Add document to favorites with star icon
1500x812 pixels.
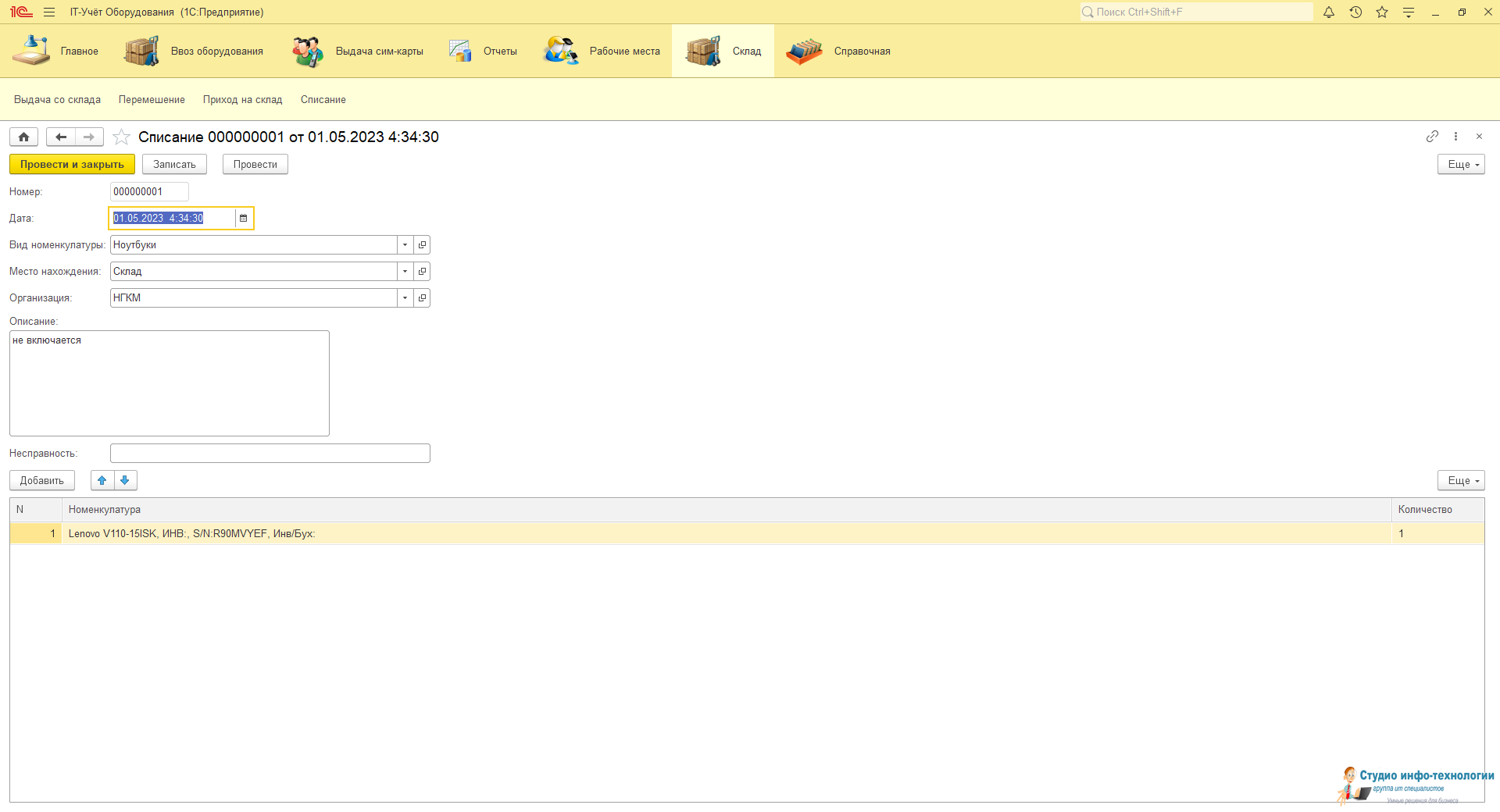coord(121,137)
